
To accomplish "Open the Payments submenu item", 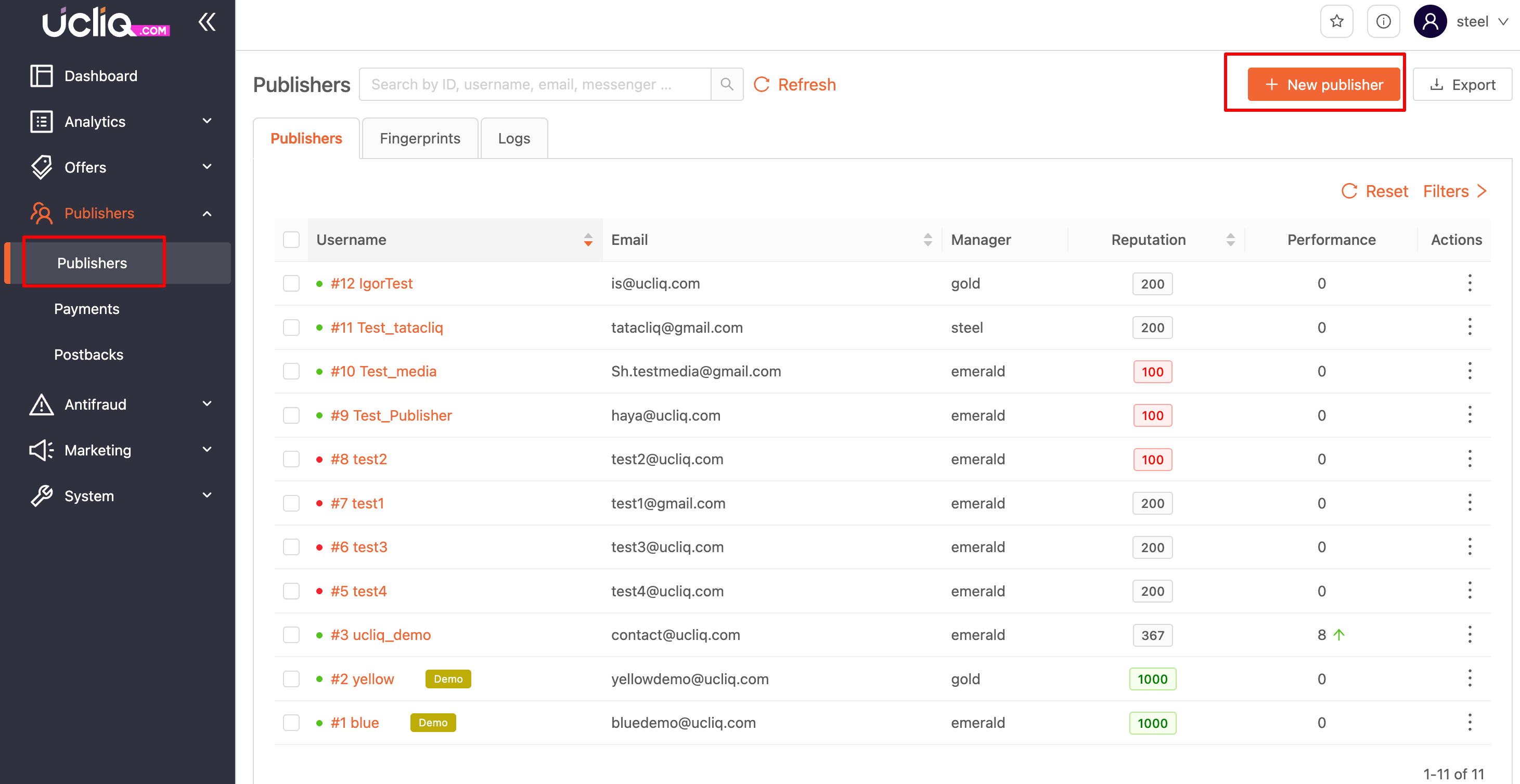I will click(87, 308).
